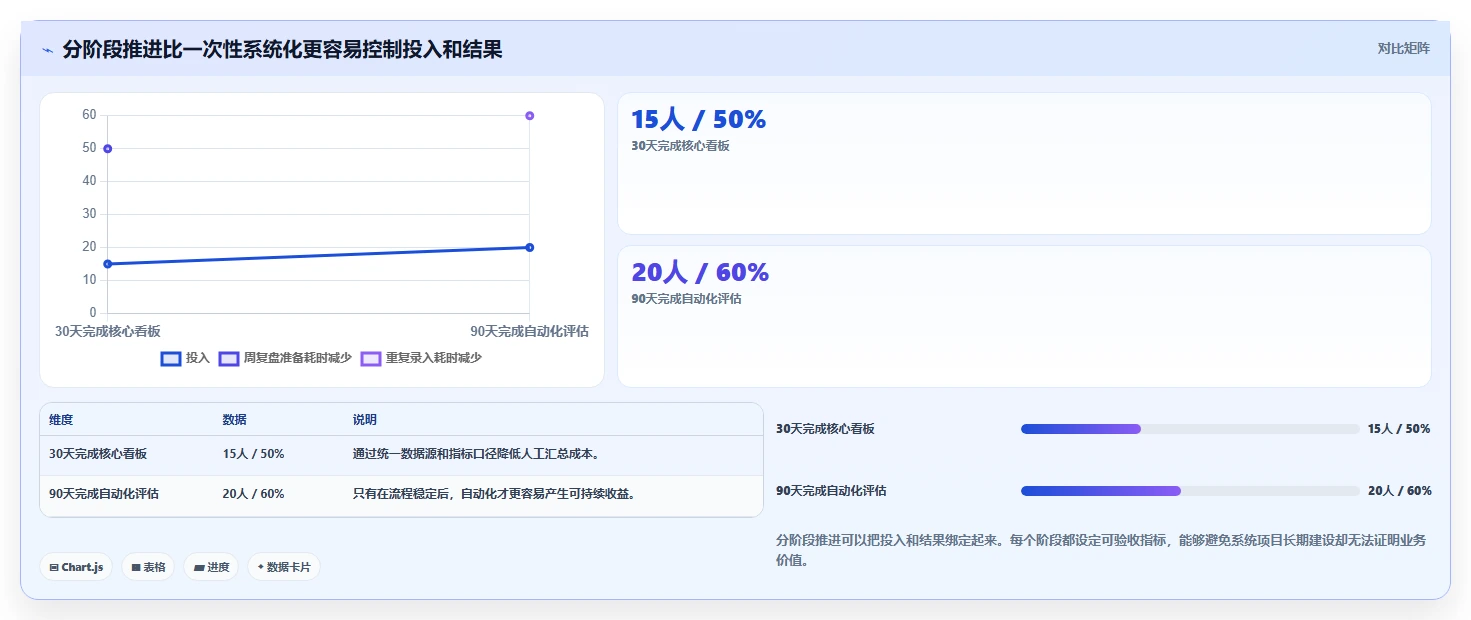Click the header icon beside the title
The image size is (1471, 620).
47,50
